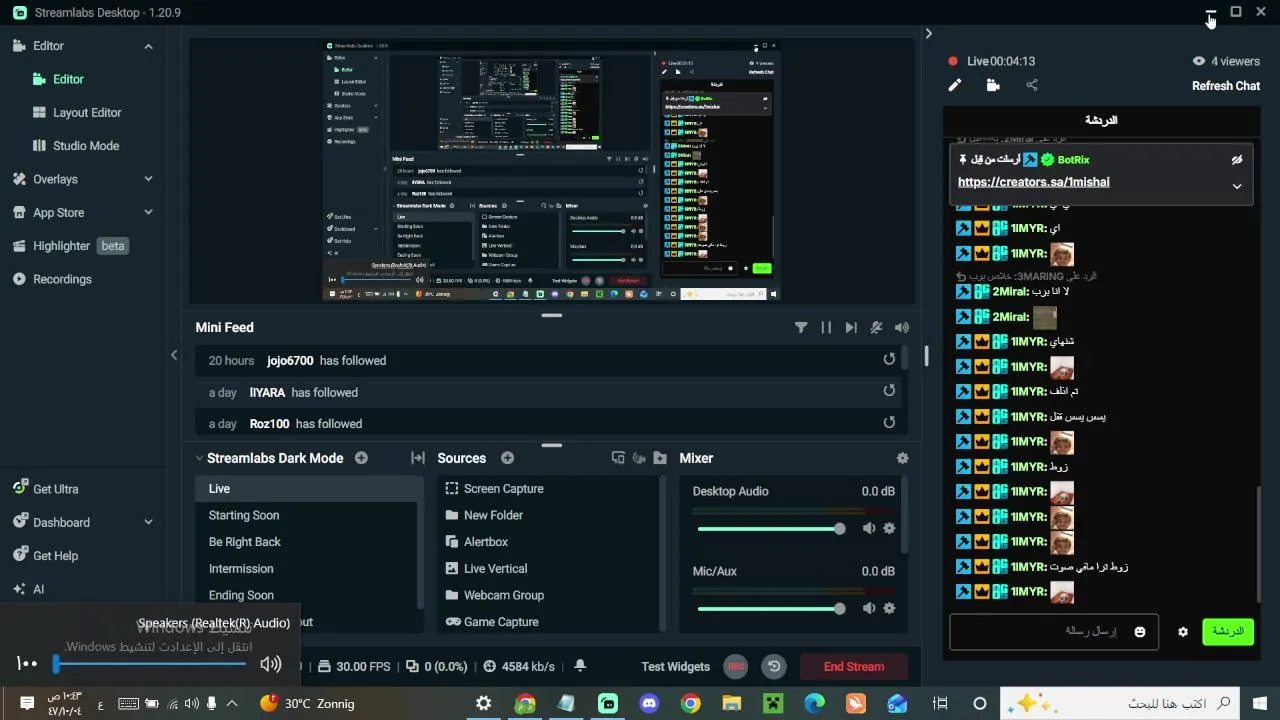Start recording with REC button

click(x=736, y=666)
